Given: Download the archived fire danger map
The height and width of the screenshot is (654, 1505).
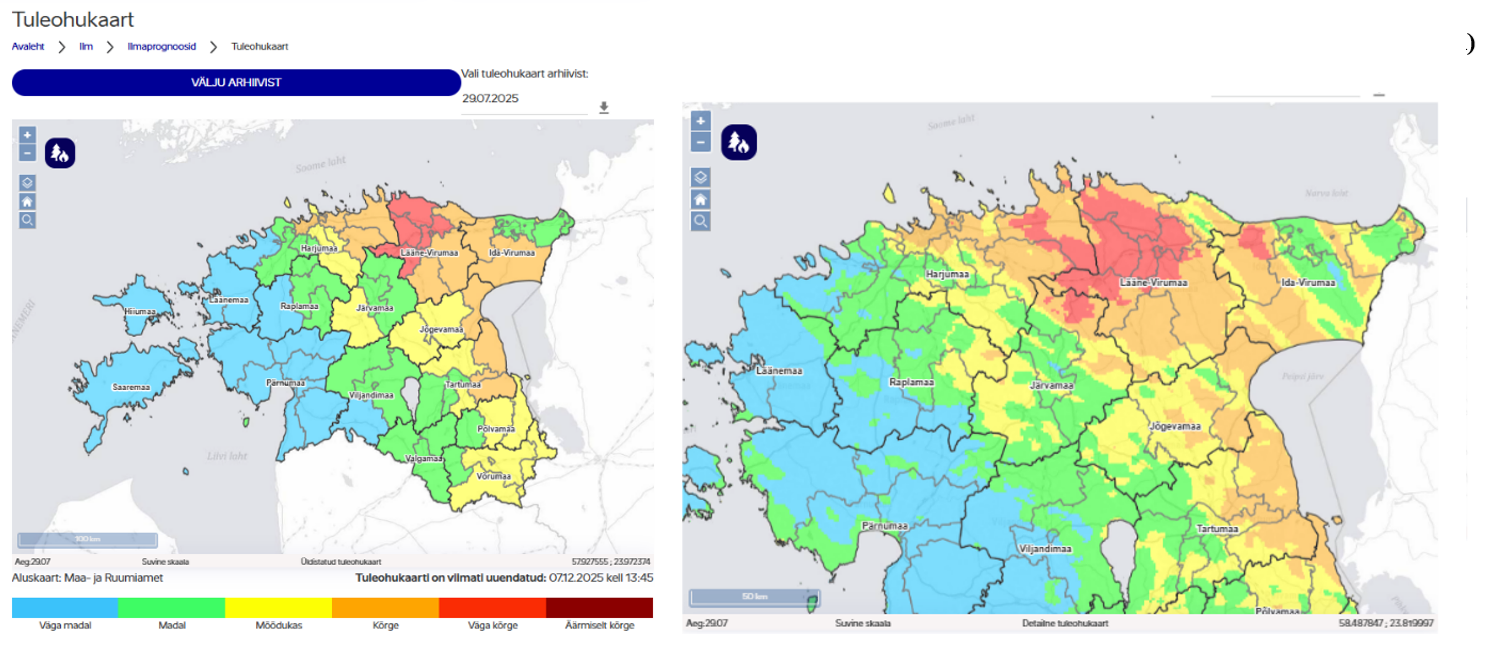Looking at the screenshot, I should [604, 107].
